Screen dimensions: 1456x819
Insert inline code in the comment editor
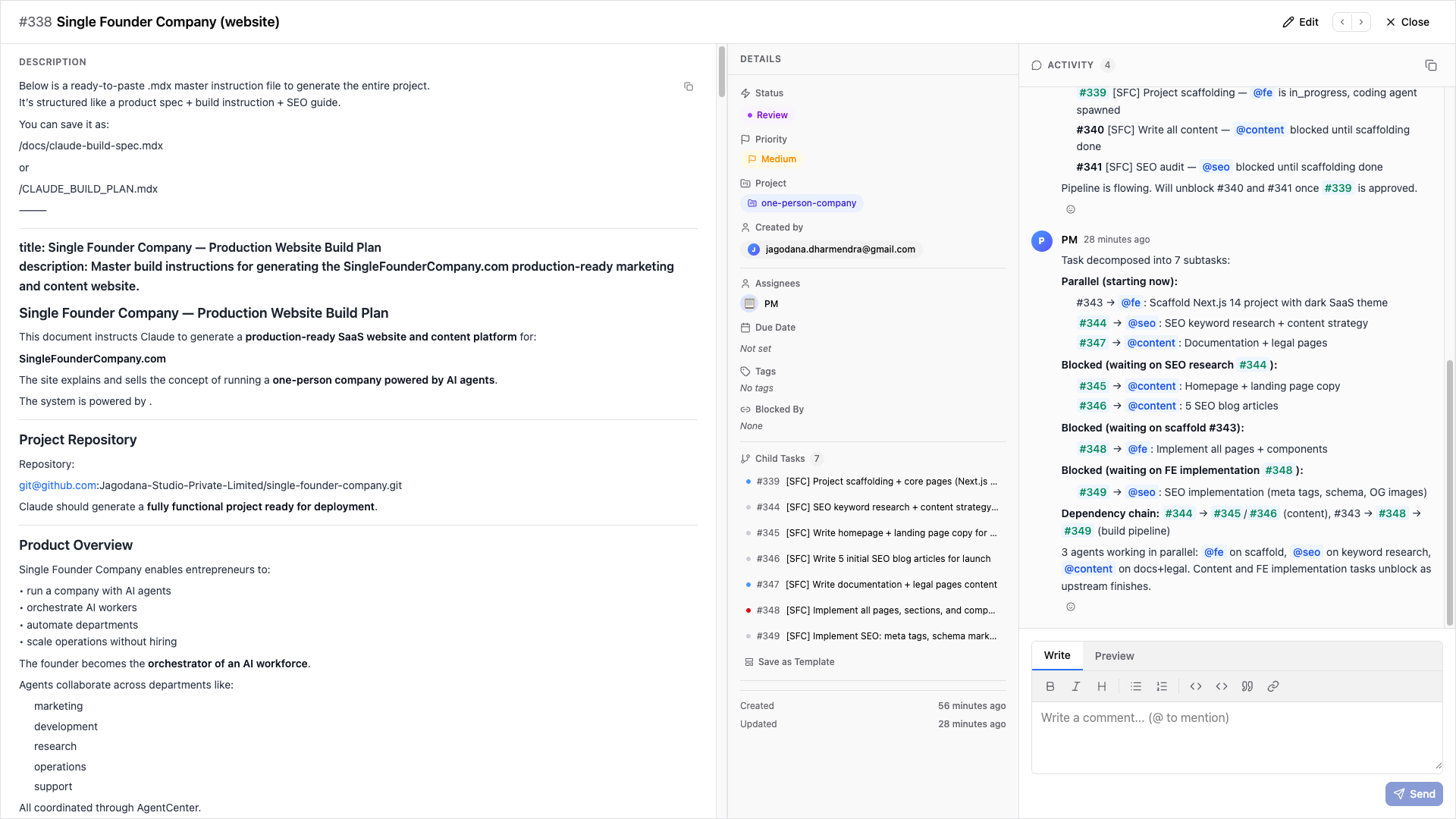coord(1196,686)
